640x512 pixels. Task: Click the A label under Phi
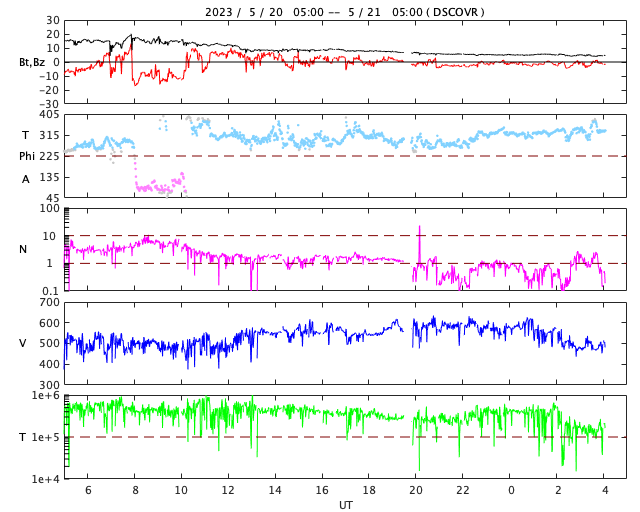(x=26, y=179)
